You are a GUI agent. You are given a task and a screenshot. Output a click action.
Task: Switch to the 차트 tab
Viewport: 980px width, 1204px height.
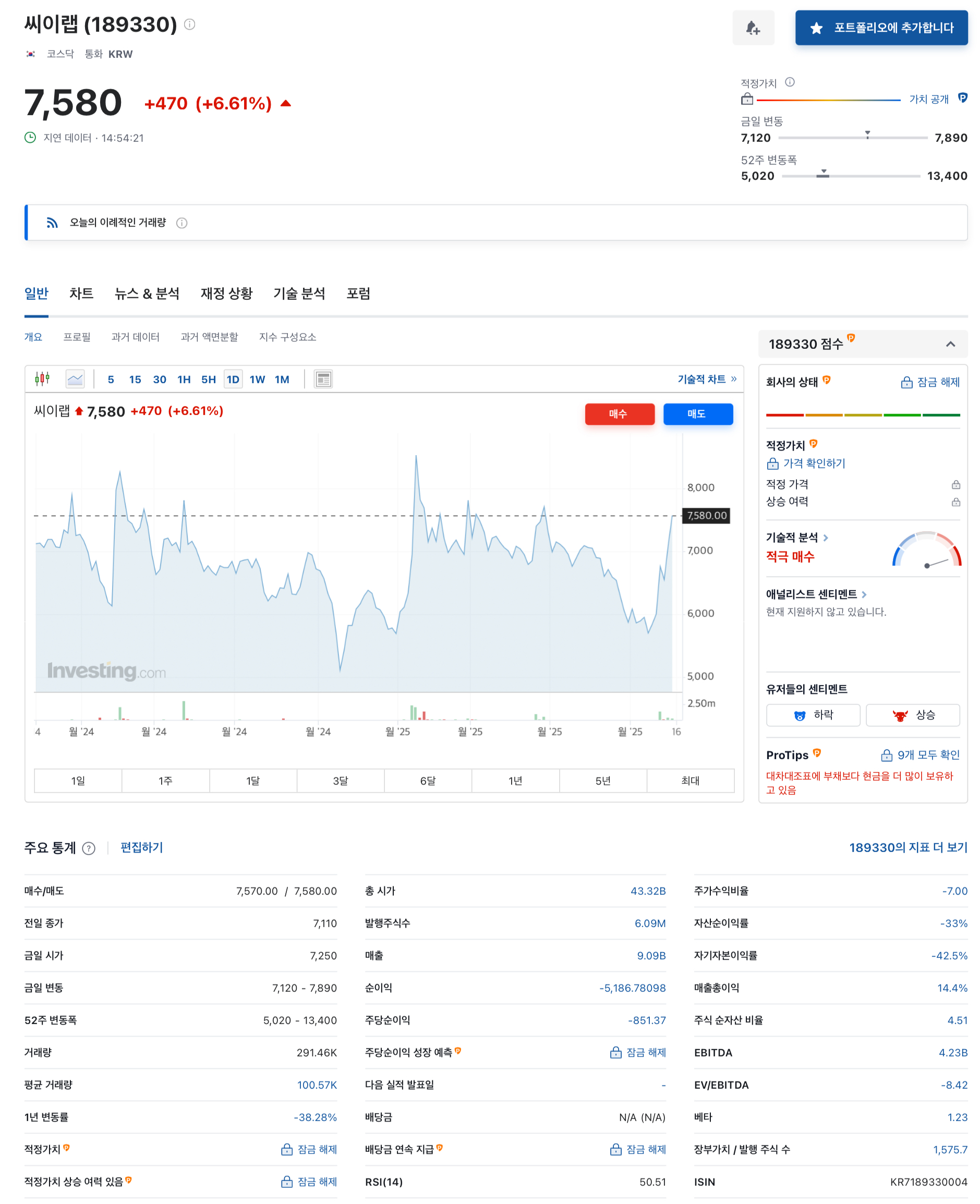pos(81,294)
